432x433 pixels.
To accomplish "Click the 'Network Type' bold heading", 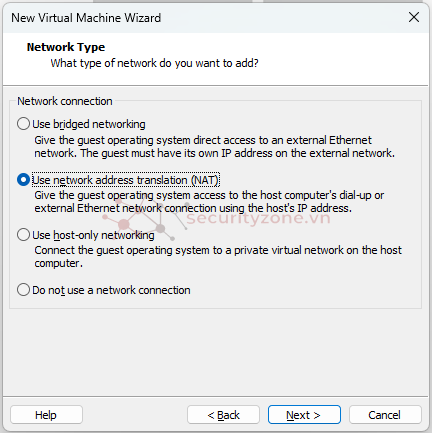I will click(x=66, y=47).
